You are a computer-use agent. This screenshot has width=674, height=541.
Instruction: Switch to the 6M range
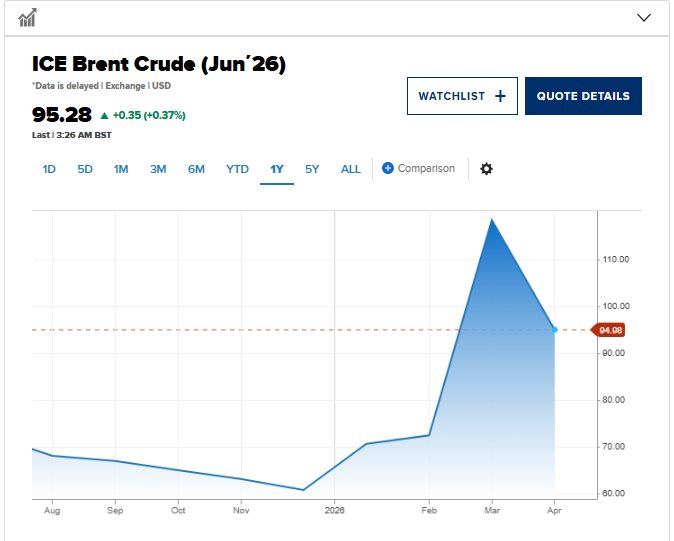[x=196, y=169]
